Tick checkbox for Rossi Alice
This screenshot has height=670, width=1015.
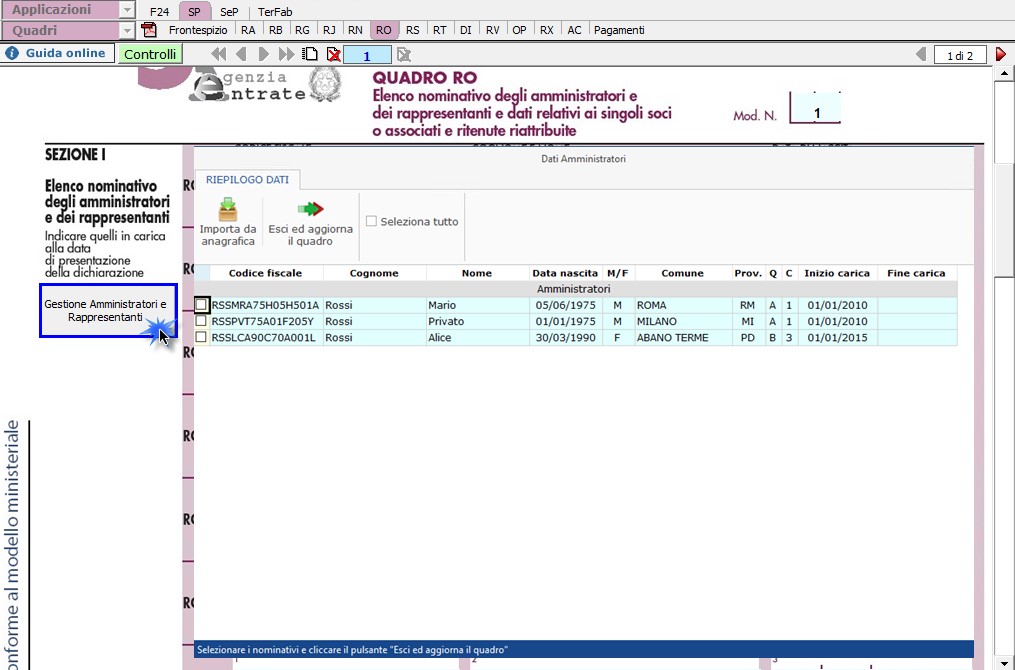(x=201, y=337)
